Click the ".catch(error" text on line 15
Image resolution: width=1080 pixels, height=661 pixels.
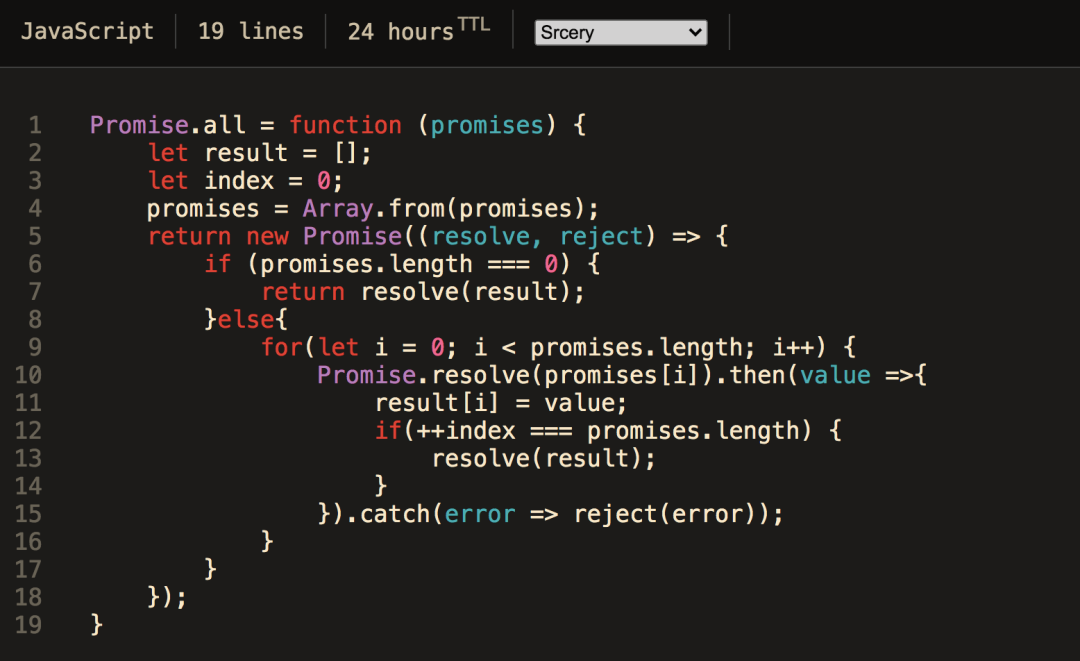click(x=430, y=514)
